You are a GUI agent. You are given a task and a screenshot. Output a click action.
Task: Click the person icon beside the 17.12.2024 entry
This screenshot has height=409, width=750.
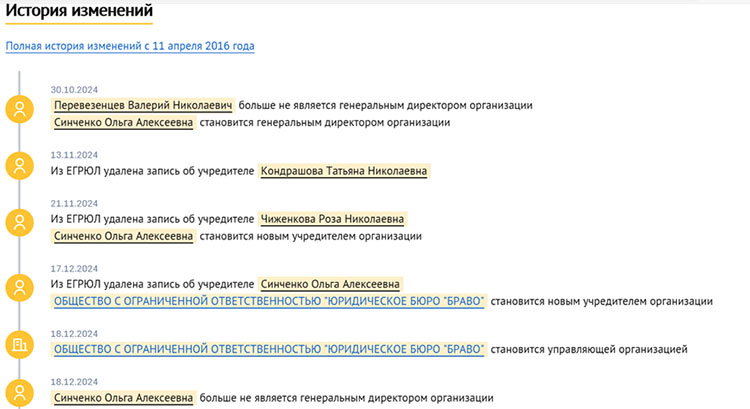click(x=18, y=288)
